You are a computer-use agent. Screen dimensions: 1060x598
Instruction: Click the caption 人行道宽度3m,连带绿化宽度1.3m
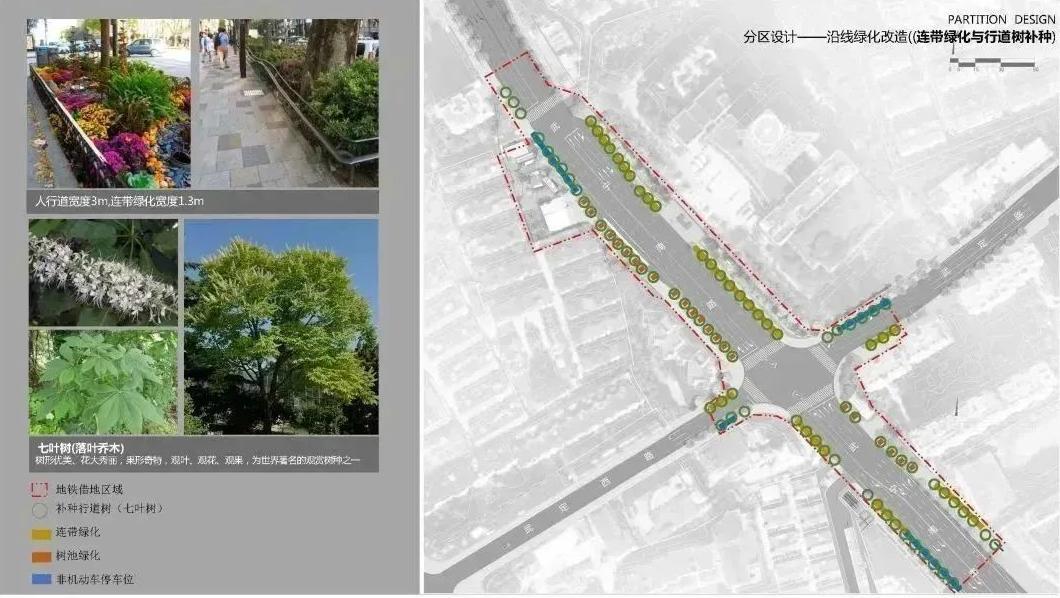[x=120, y=201]
